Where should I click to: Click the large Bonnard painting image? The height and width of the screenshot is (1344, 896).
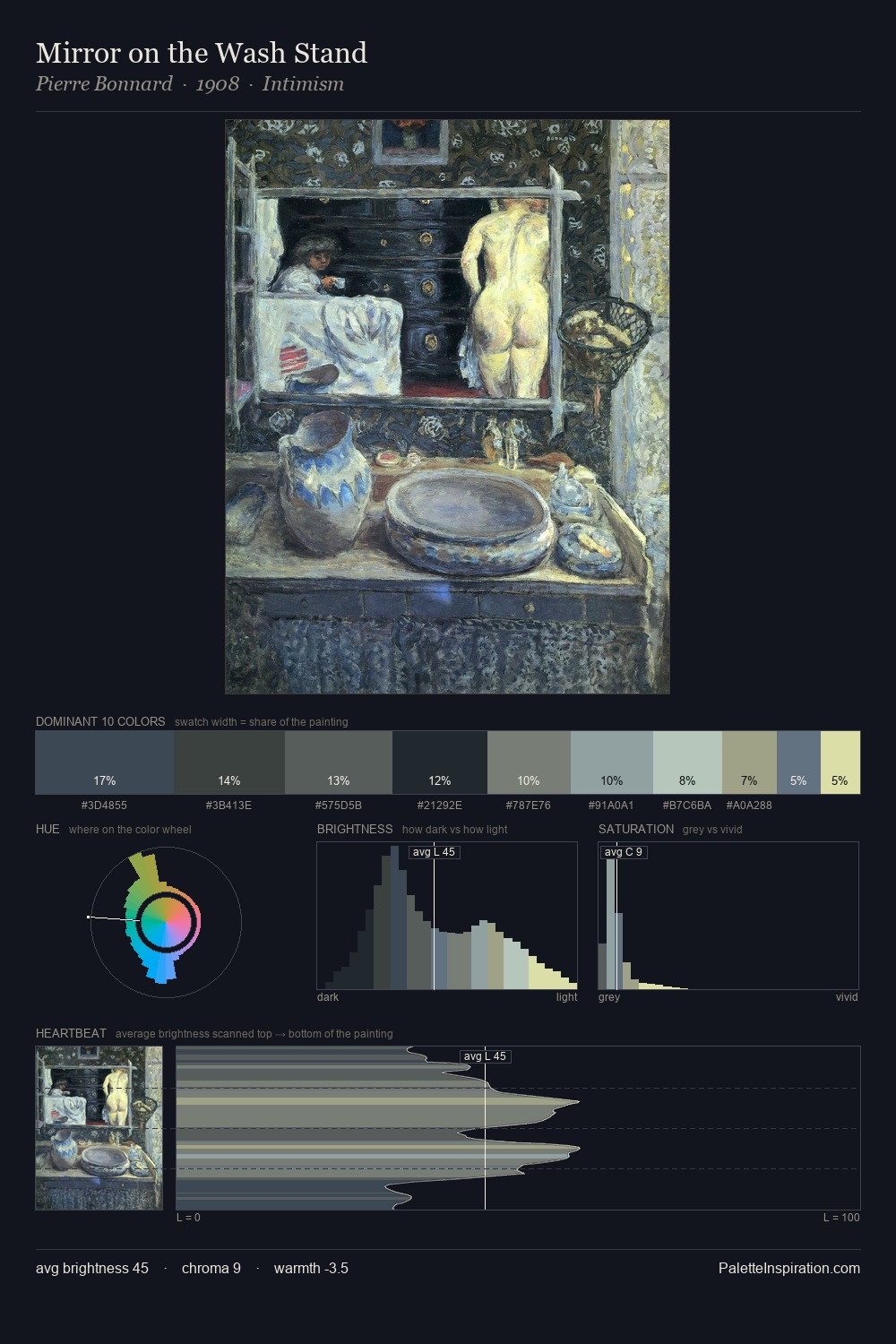(447, 407)
